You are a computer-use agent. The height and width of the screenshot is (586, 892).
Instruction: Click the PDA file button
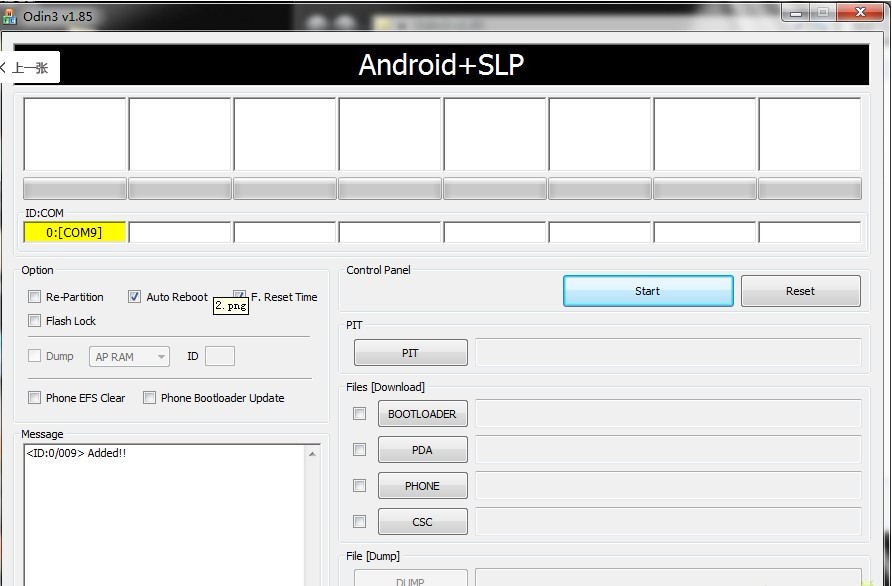(423, 449)
